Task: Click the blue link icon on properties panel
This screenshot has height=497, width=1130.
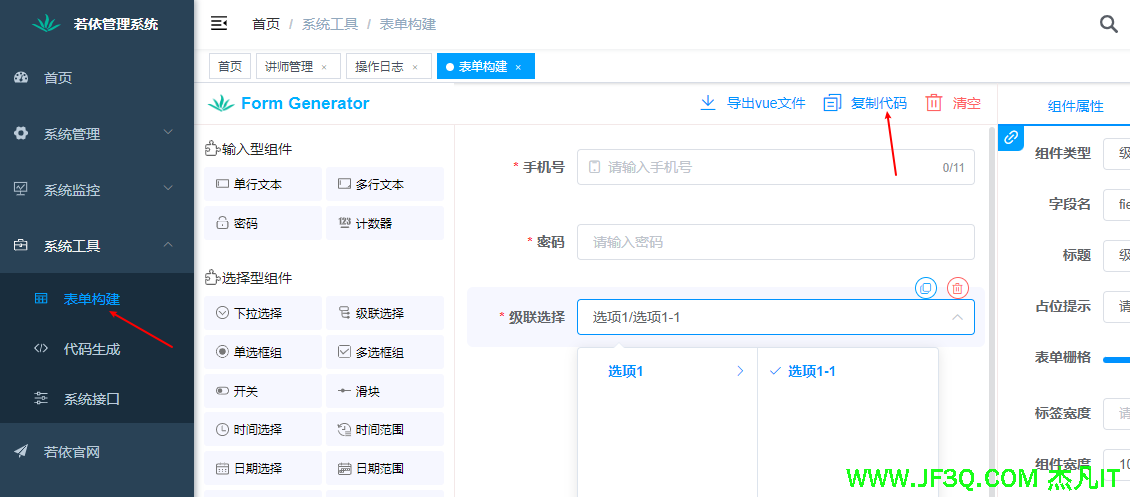Action: pos(1011,137)
